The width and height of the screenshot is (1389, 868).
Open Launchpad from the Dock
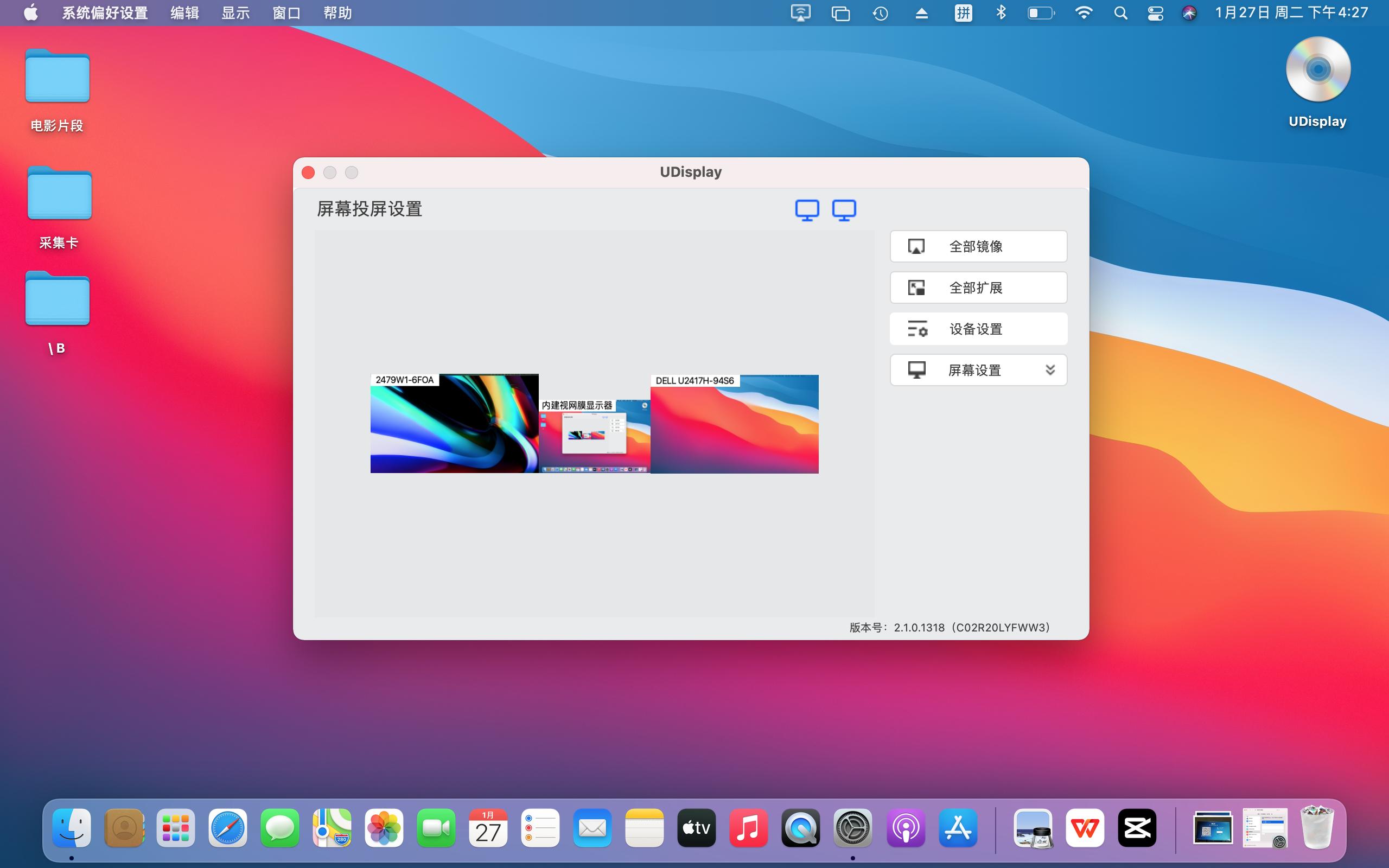[176, 828]
